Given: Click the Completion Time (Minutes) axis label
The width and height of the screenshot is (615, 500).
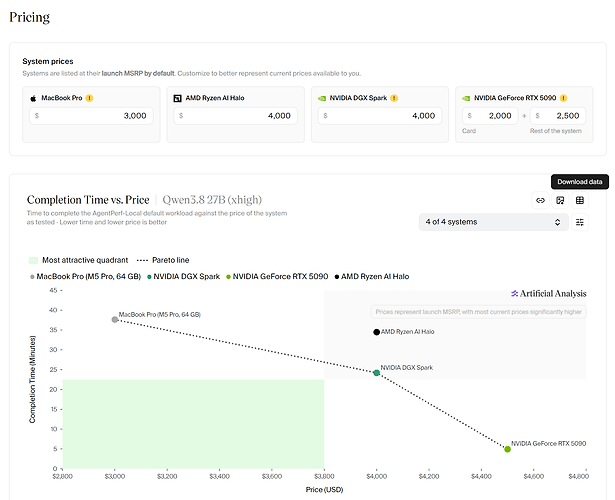Looking at the screenshot, I should [32, 379].
